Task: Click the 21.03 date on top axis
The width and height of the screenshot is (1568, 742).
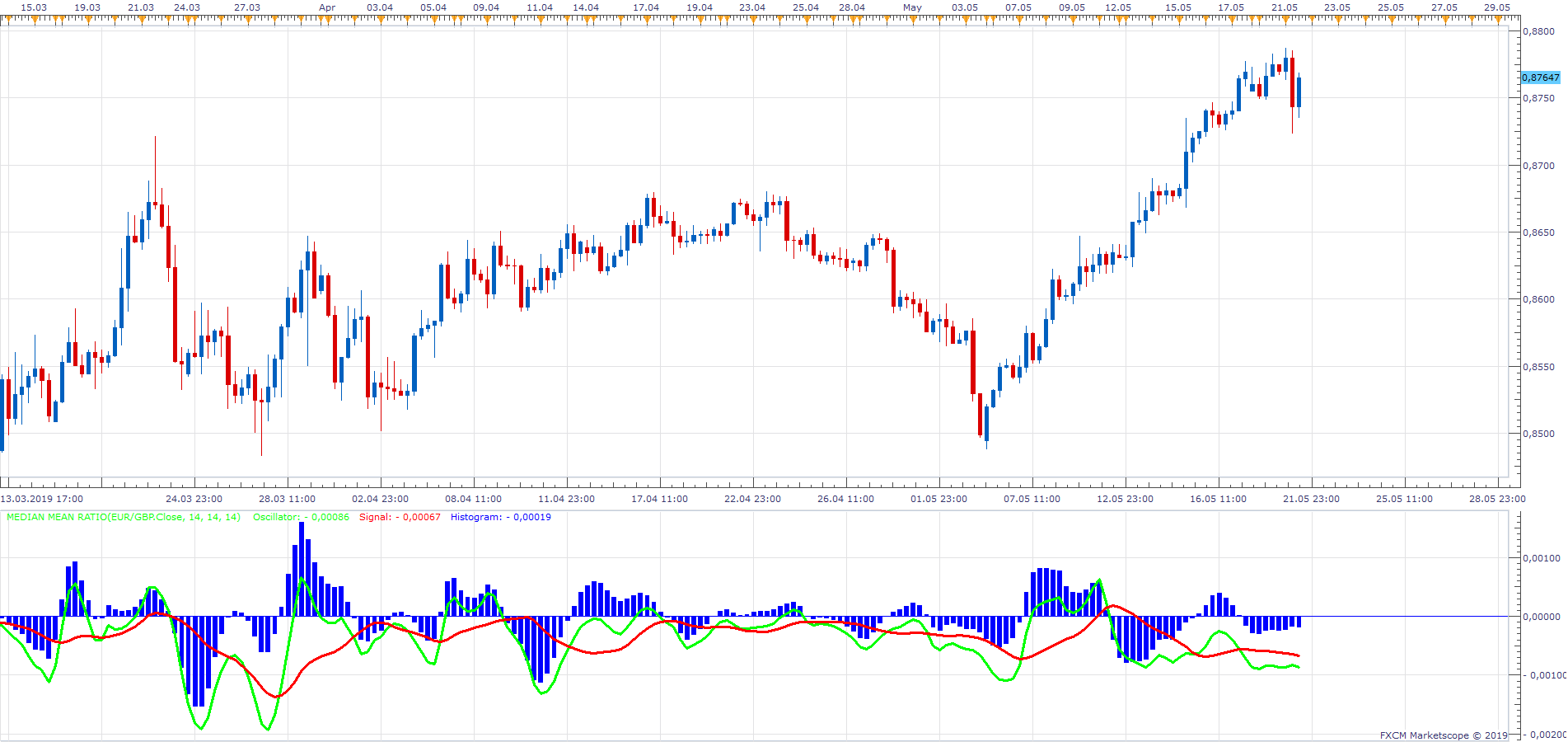Action: click(141, 7)
